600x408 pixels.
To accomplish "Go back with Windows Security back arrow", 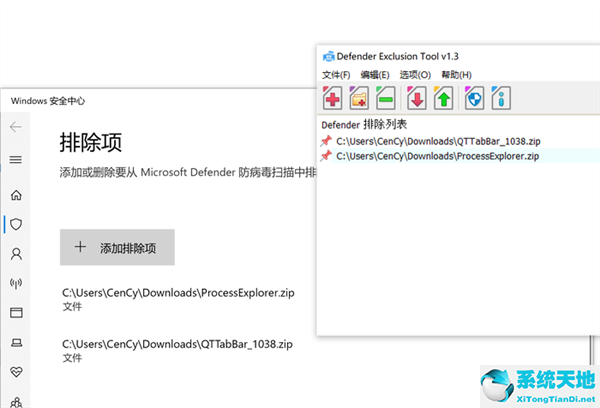I will (16, 127).
